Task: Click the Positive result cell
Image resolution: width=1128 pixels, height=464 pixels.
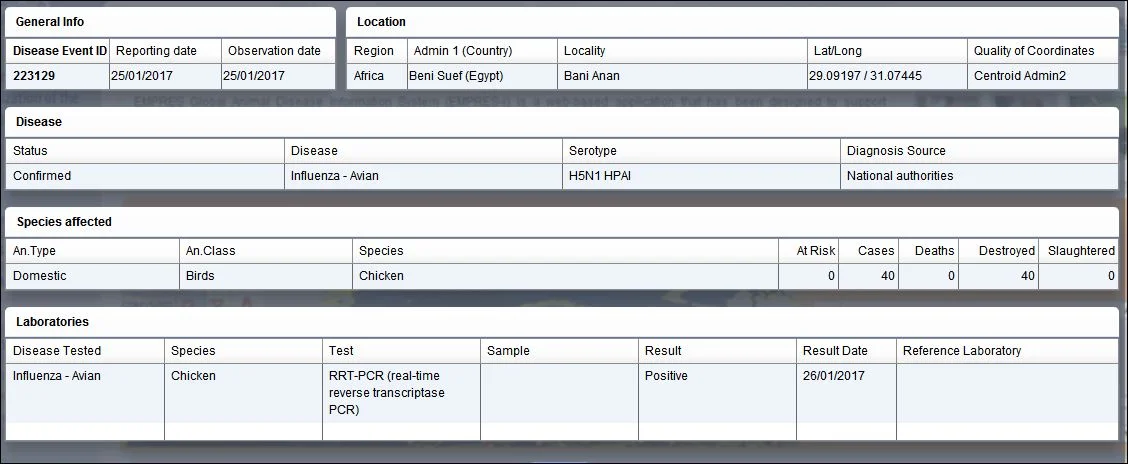Action: point(717,393)
